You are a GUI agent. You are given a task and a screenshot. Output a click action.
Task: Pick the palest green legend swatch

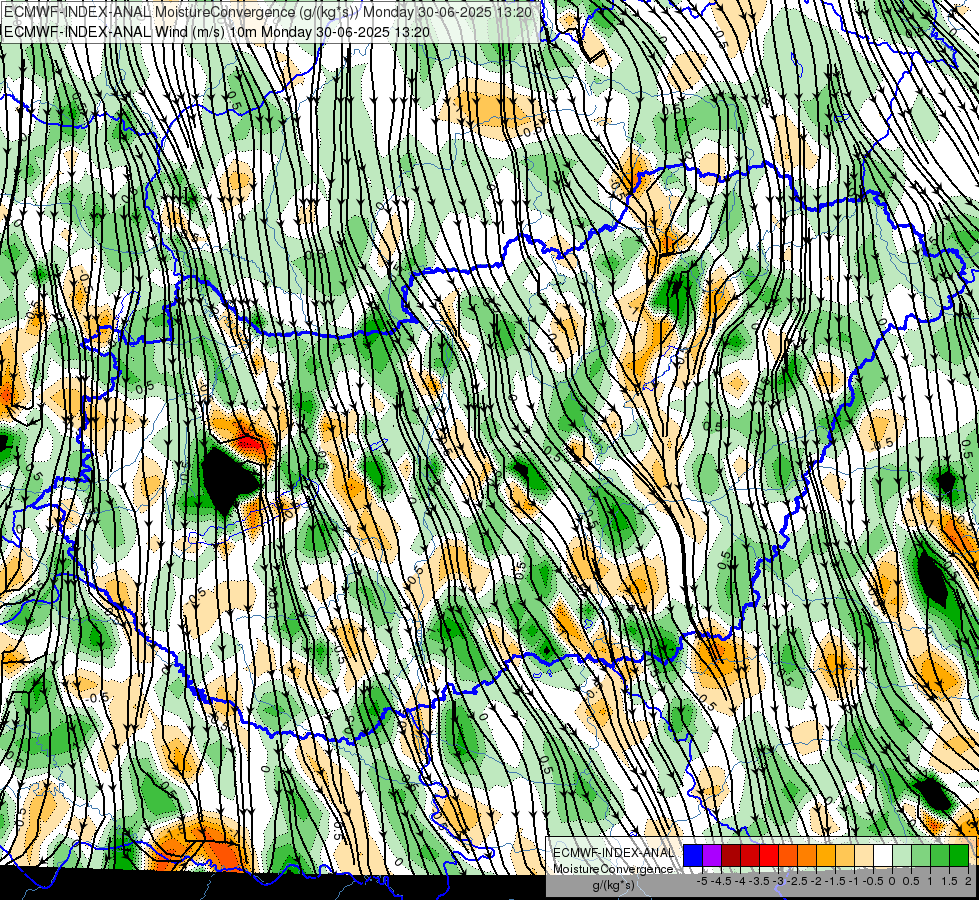902,856
